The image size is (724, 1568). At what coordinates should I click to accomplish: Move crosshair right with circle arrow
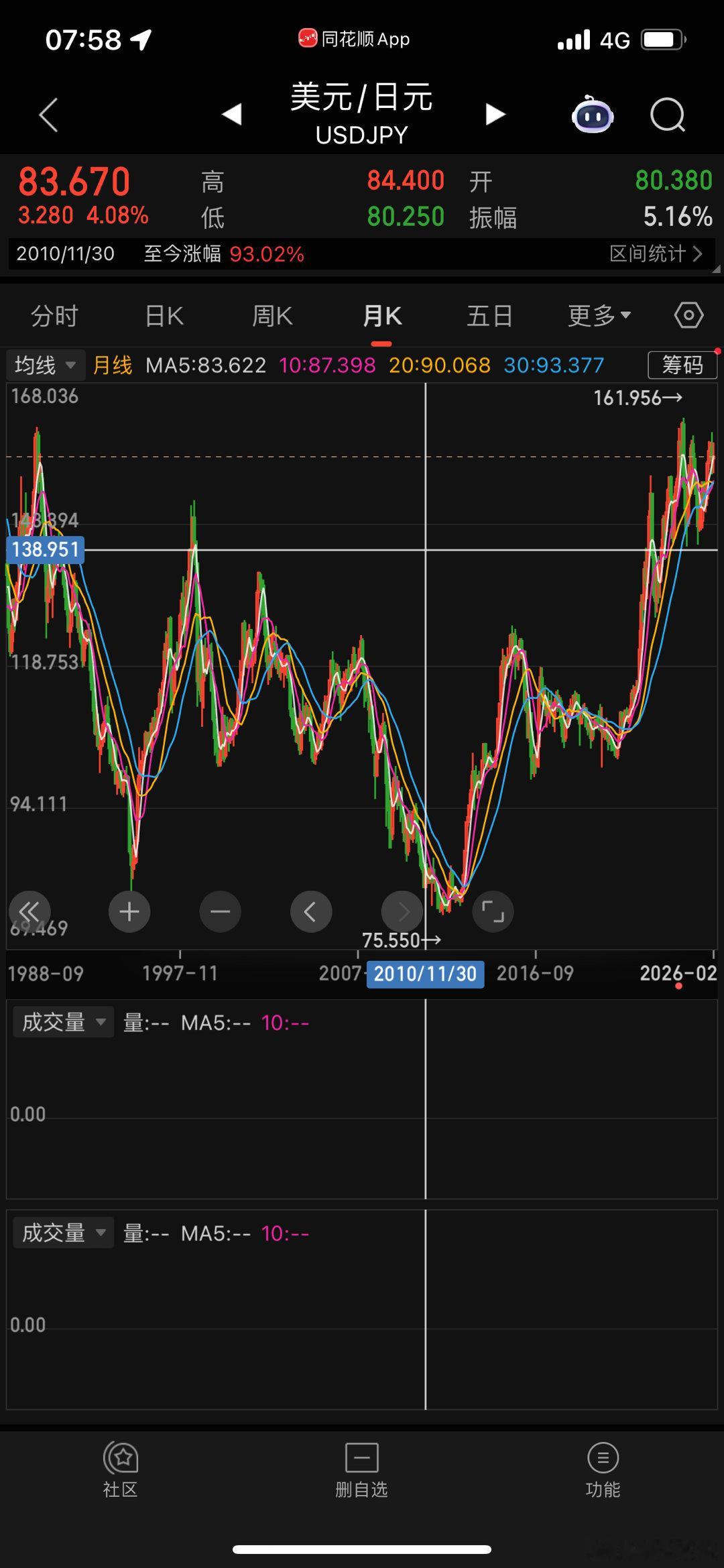(402, 911)
